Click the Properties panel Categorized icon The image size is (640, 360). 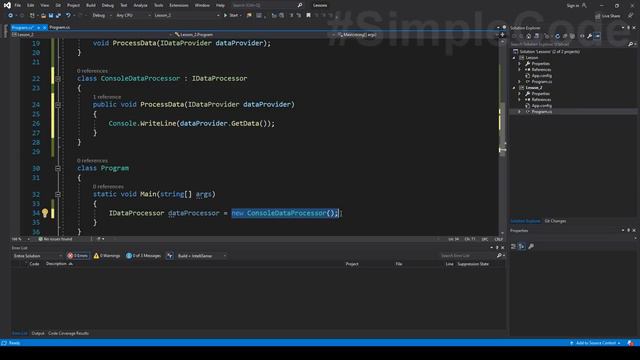click(514, 247)
